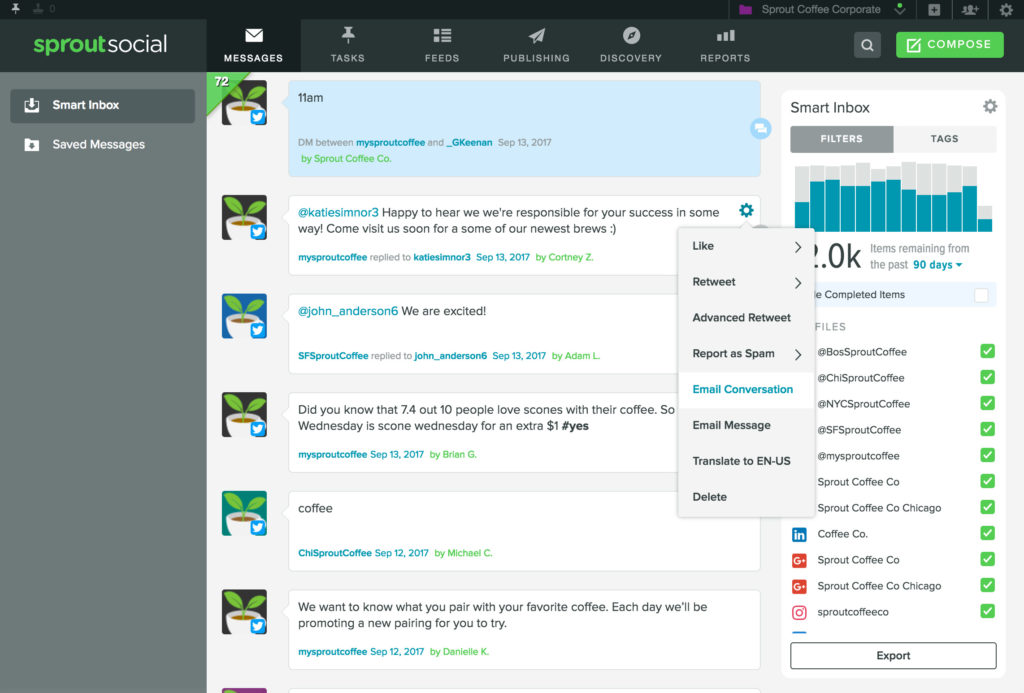Open Smart Inbox settings gear

(989, 107)
